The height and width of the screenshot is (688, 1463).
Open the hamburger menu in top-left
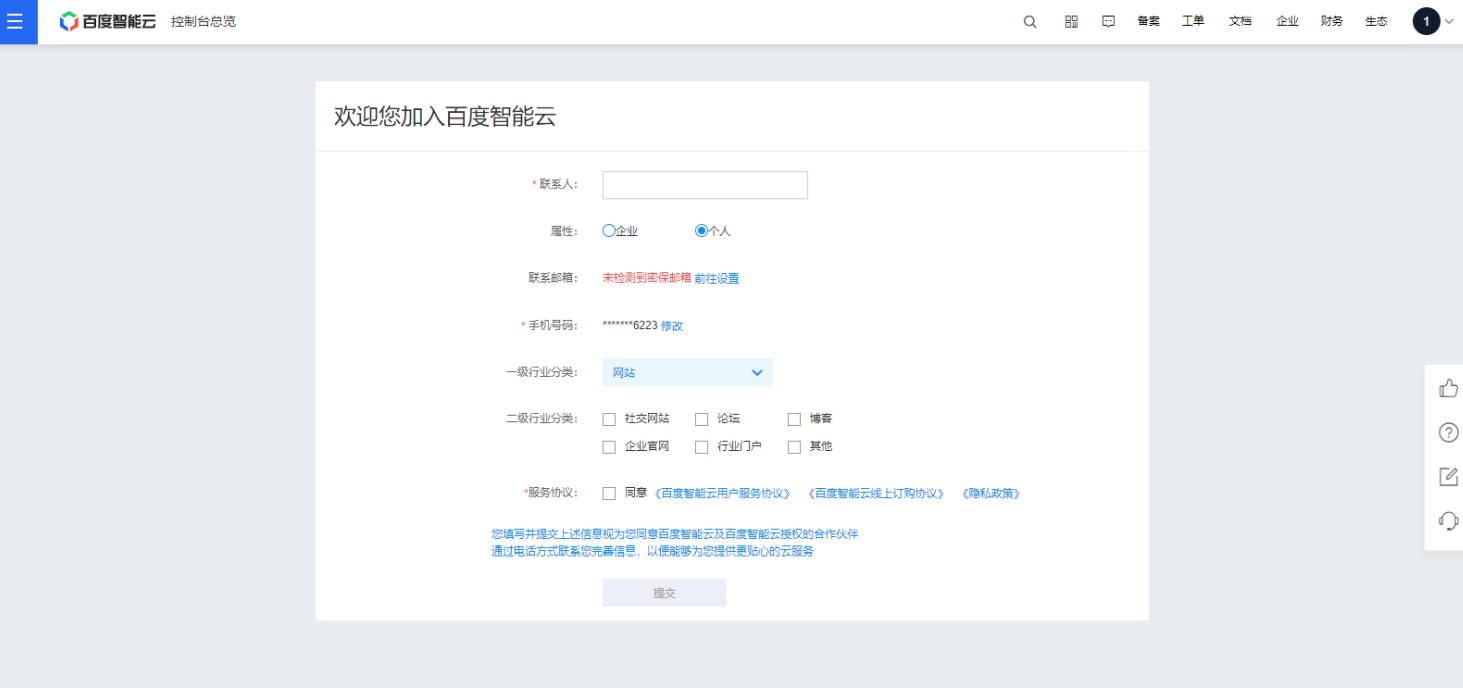[x=15, y=21]
